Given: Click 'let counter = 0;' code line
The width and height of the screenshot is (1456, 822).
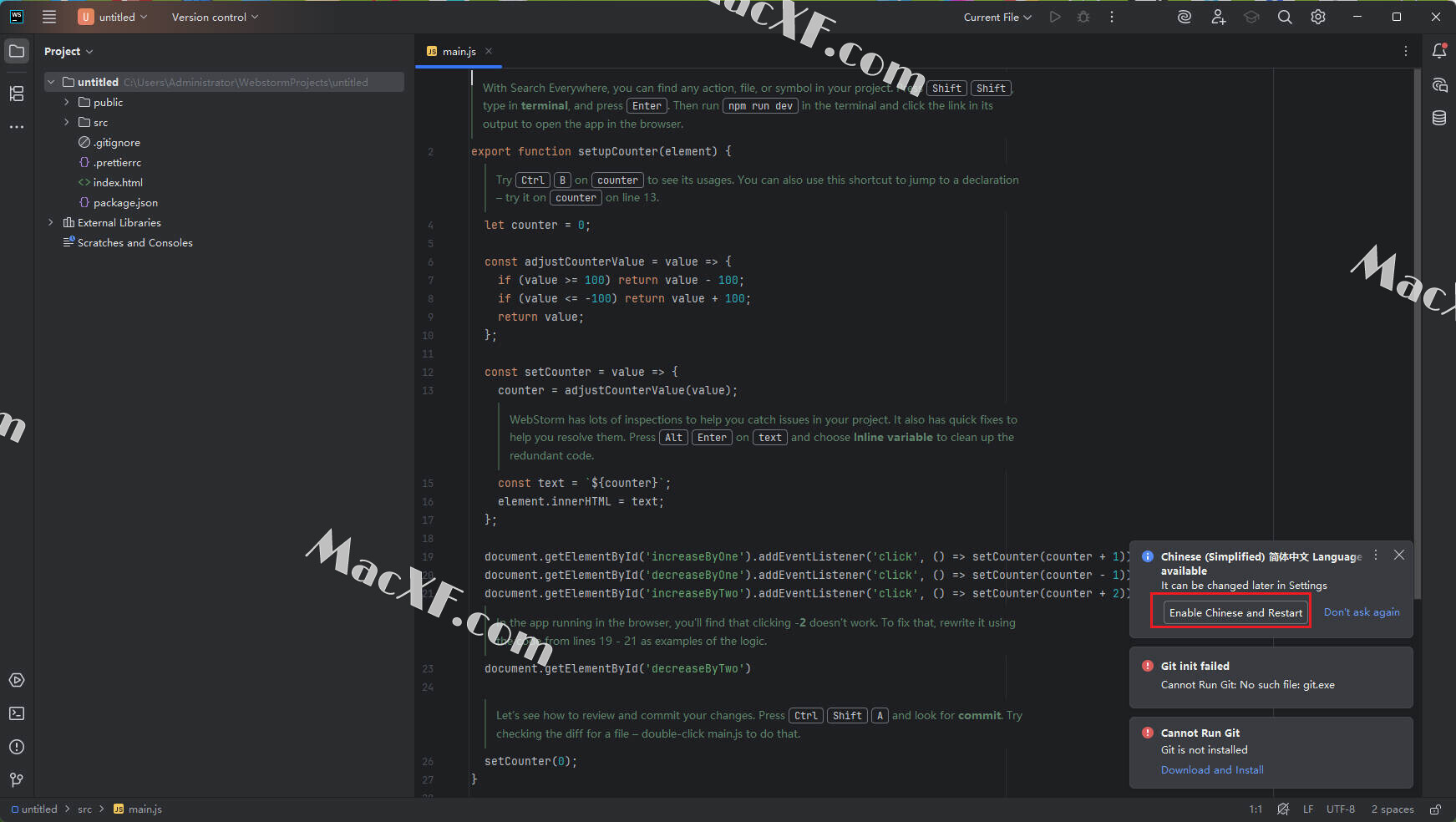Looking at the screenshot, I should (x=537, y=225).
